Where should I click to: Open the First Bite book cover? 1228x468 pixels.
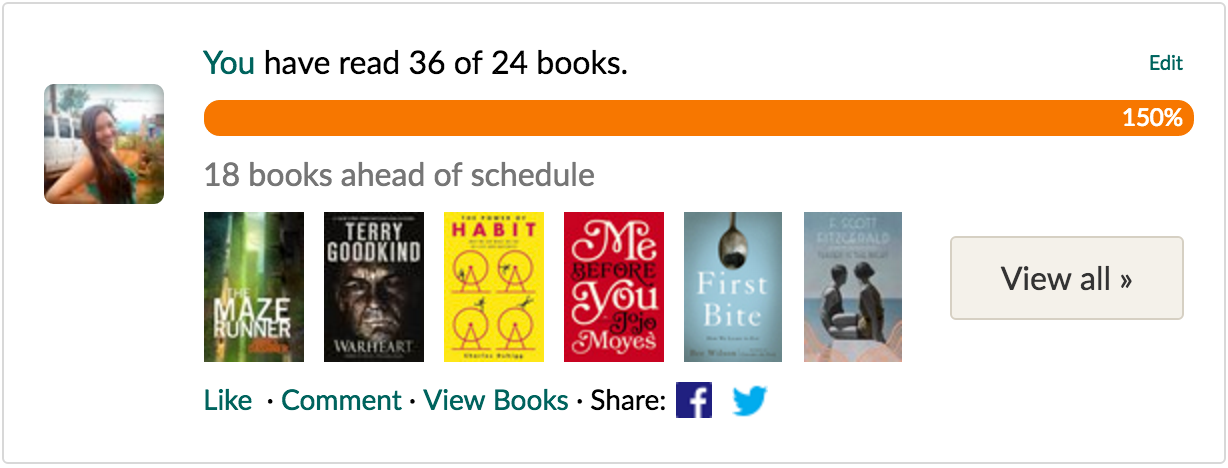pos(733,287)
